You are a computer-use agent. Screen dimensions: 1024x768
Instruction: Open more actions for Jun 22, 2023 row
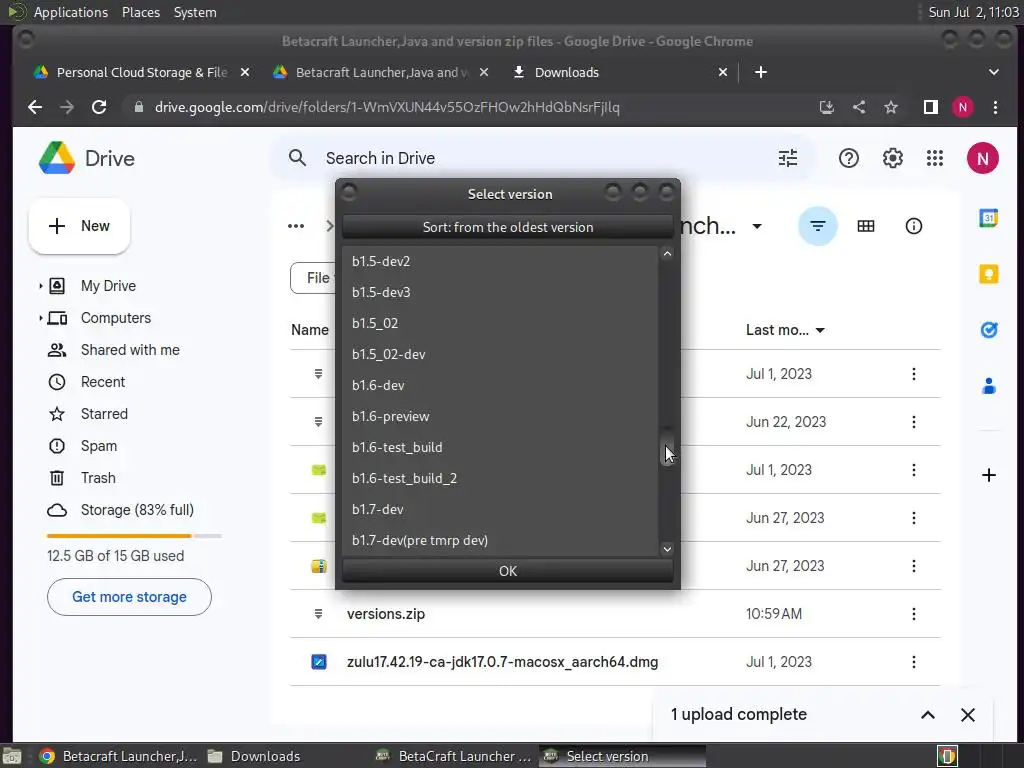[913, 422]
